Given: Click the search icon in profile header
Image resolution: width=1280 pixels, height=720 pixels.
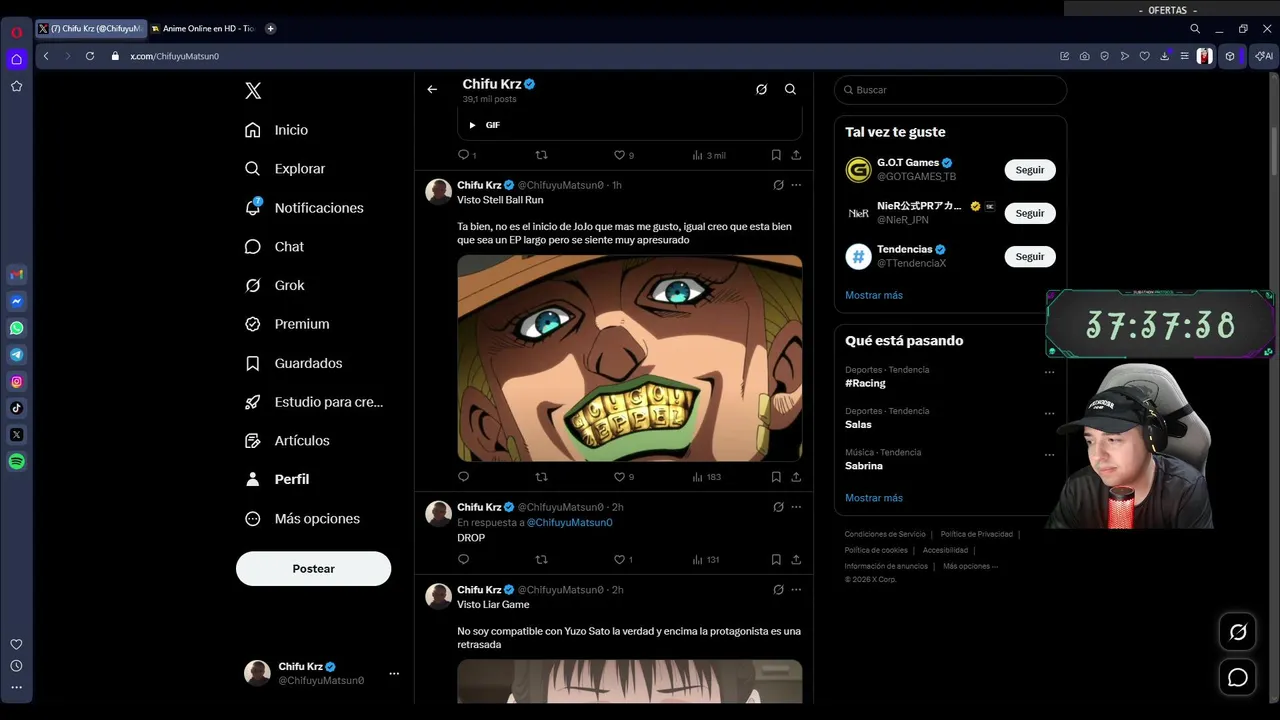Looking at the screenshot, I should pos(790,89).
